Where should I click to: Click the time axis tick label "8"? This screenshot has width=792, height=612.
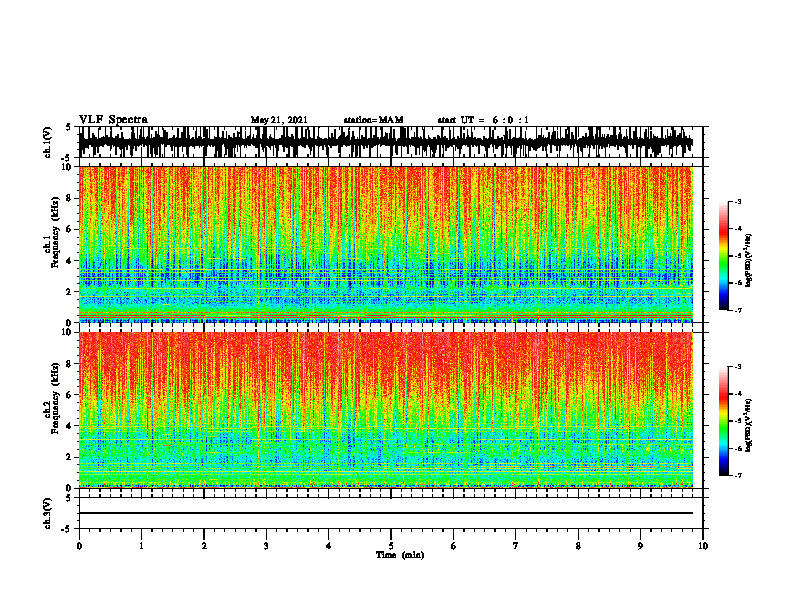pyautogui.click(x=578, y=546)
